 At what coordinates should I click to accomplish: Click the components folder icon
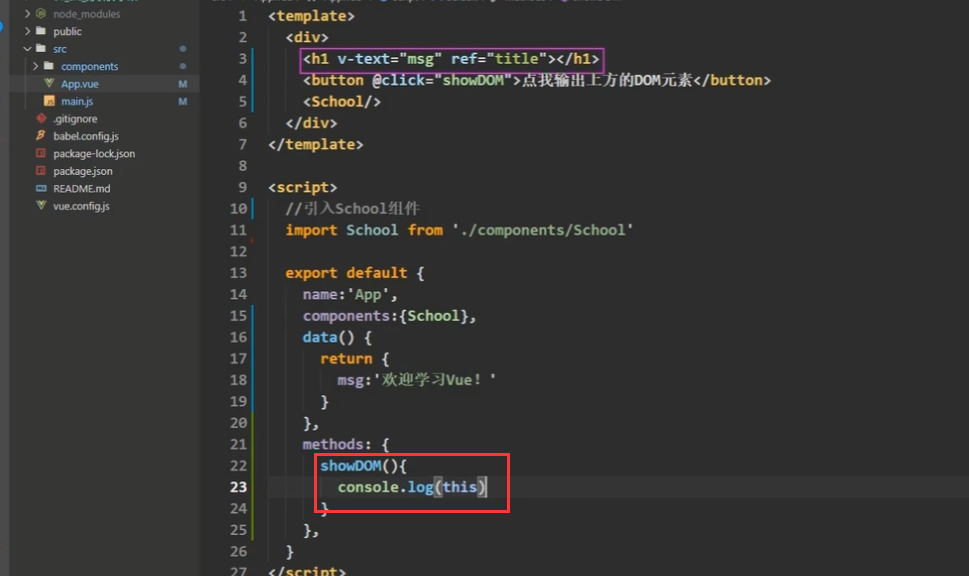[x=49, y=66]
